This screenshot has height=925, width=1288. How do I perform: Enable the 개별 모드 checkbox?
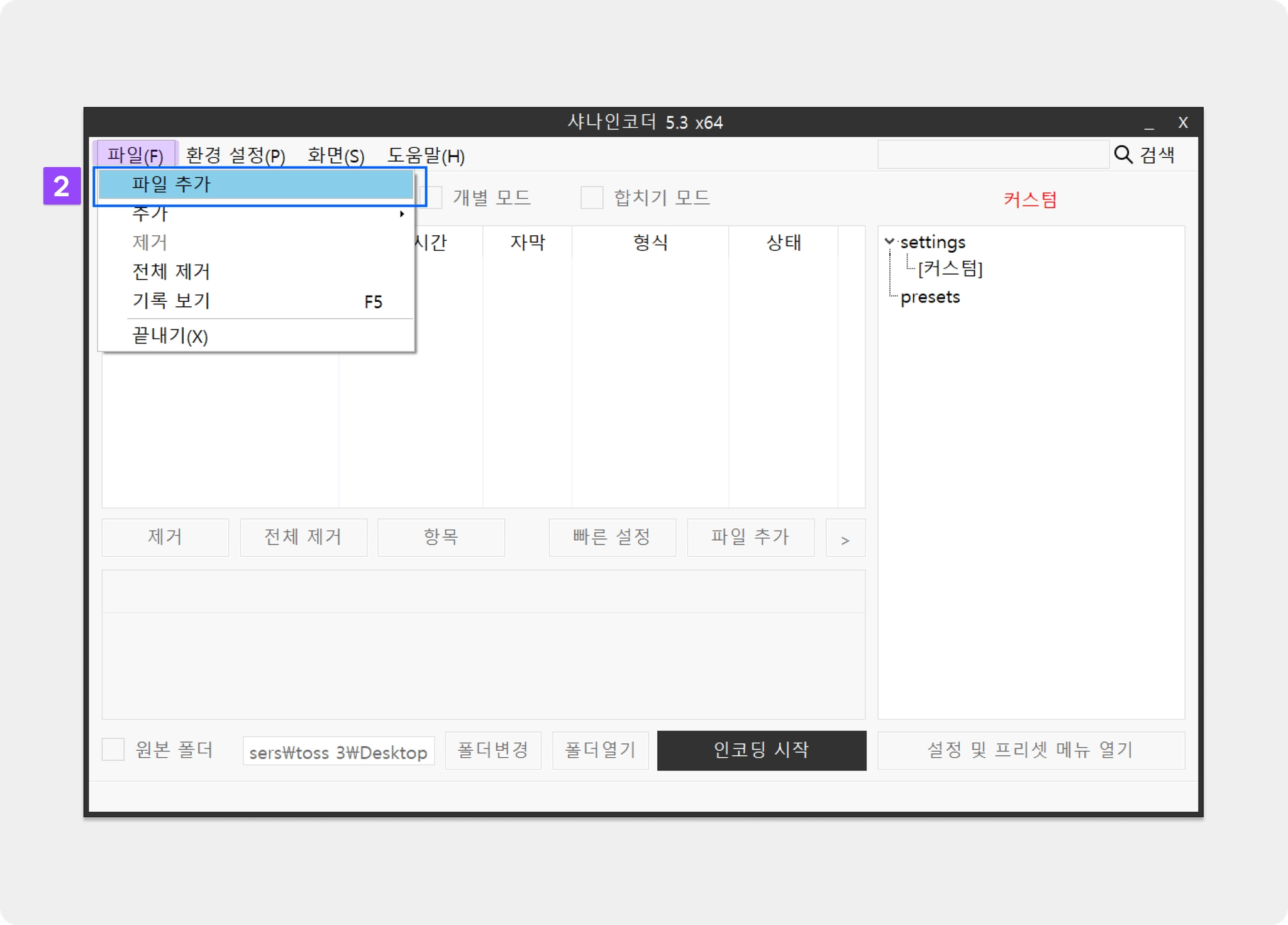click(x=434, y=197)
